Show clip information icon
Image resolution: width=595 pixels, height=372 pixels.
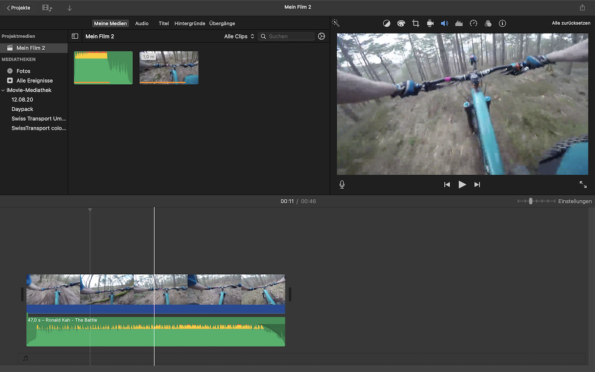click(502, 23)
